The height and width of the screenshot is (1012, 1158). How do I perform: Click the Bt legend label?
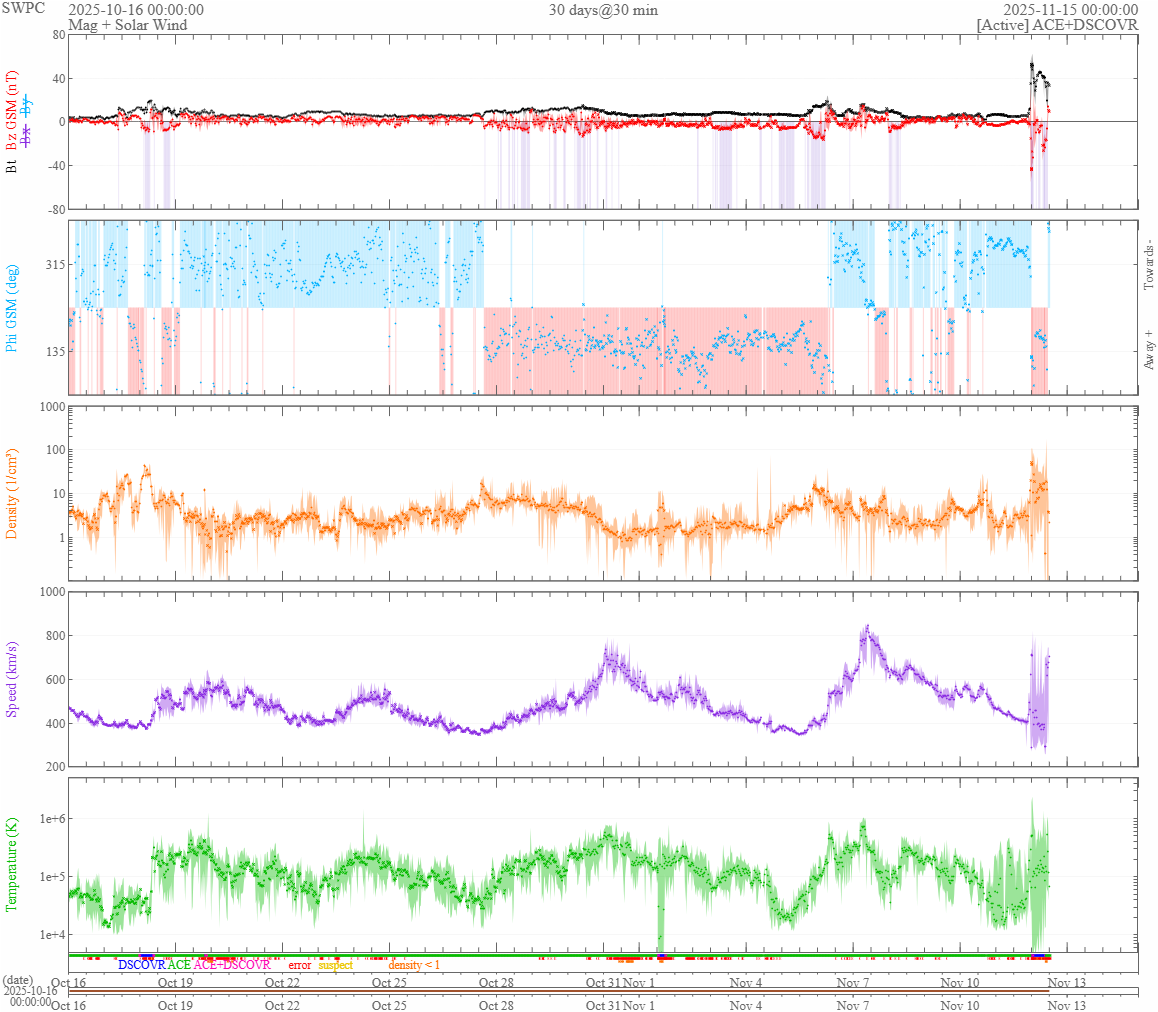coord(12,167)
